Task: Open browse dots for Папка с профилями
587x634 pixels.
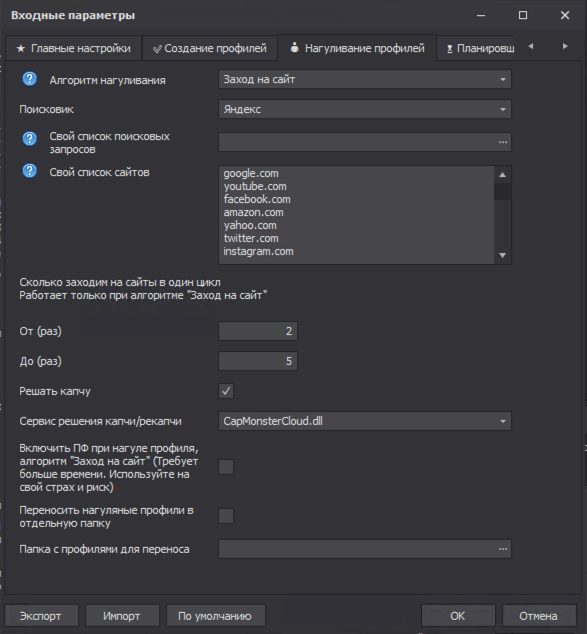Action: coord(503,549)
